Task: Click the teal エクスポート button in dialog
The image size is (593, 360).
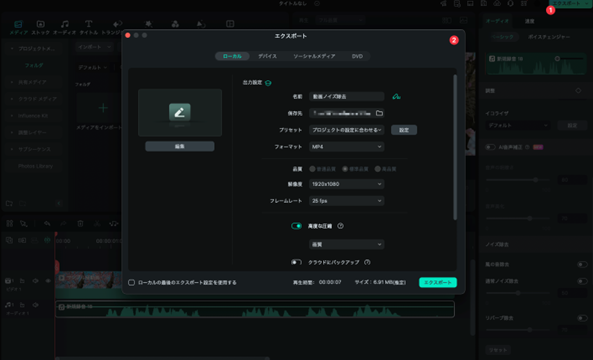Action: [x=438, y=282]
